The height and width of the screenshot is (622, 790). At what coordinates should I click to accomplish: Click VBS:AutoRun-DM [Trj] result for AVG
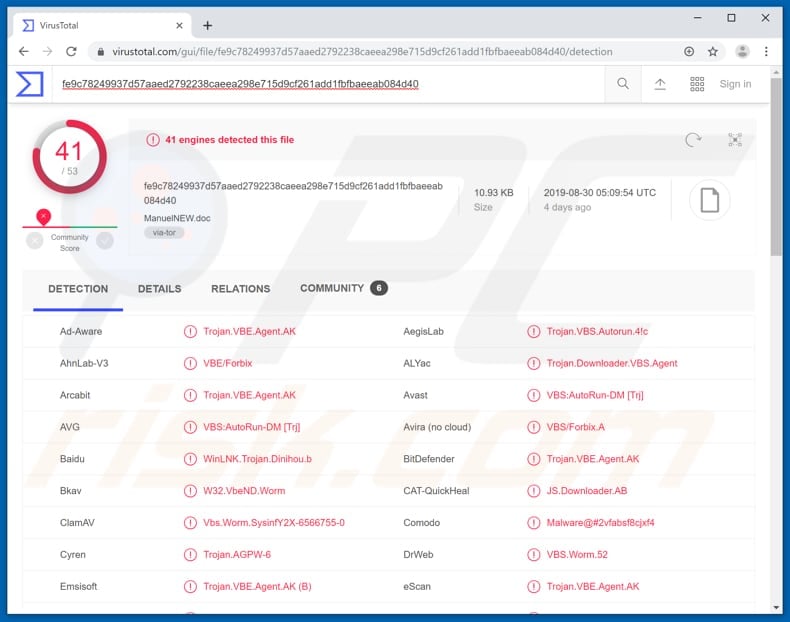point(251,427)
